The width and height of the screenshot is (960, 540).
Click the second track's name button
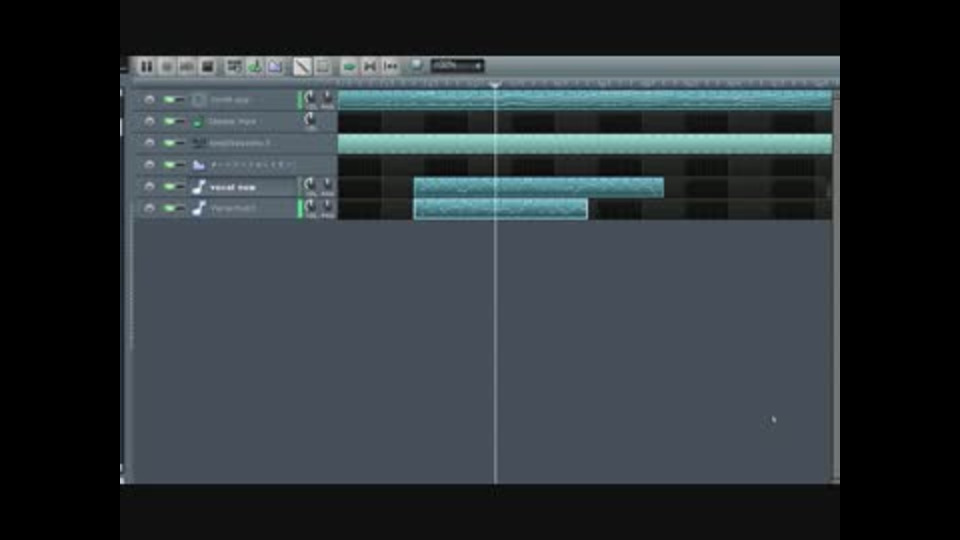point(243,121)
